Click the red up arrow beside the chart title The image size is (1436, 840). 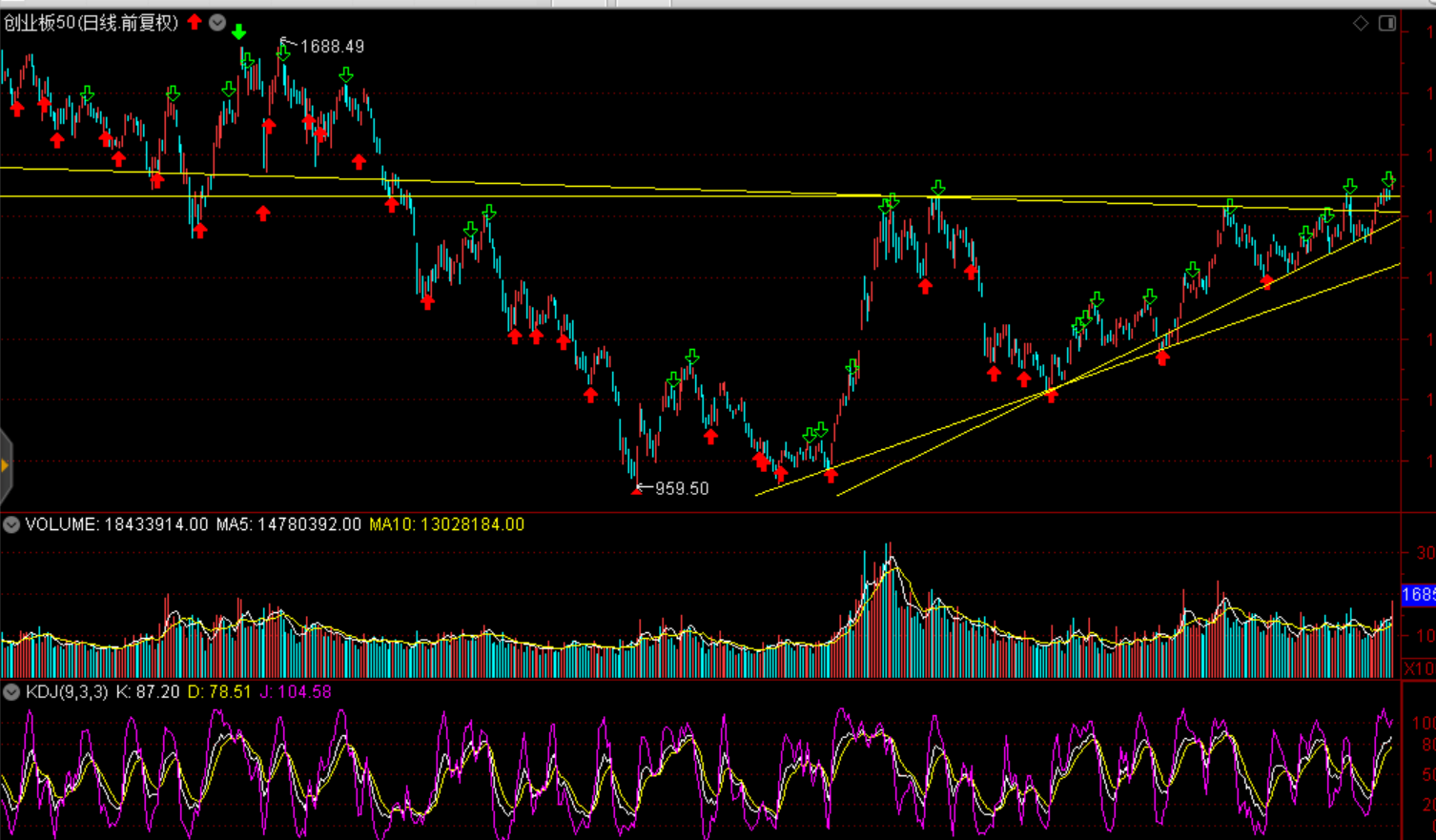[195, 22]
